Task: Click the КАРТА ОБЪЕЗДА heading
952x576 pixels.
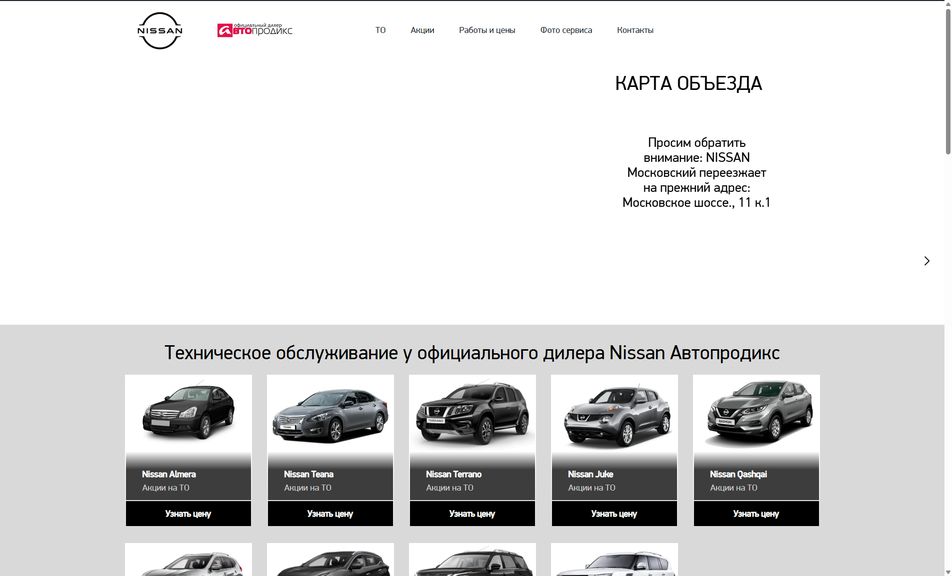Action: pyautogui.click(x=688, y=84)
